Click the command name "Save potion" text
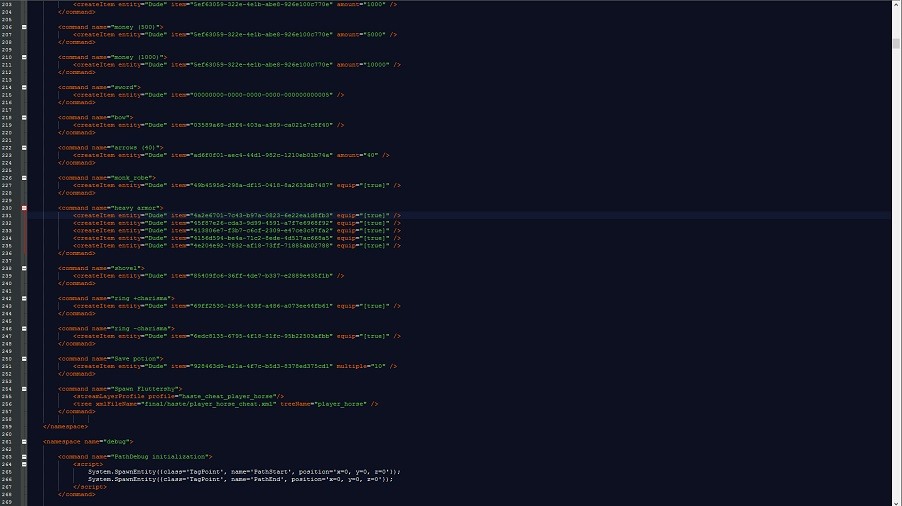This screenshot has width=902, height=506. click(x=136, y=359)
